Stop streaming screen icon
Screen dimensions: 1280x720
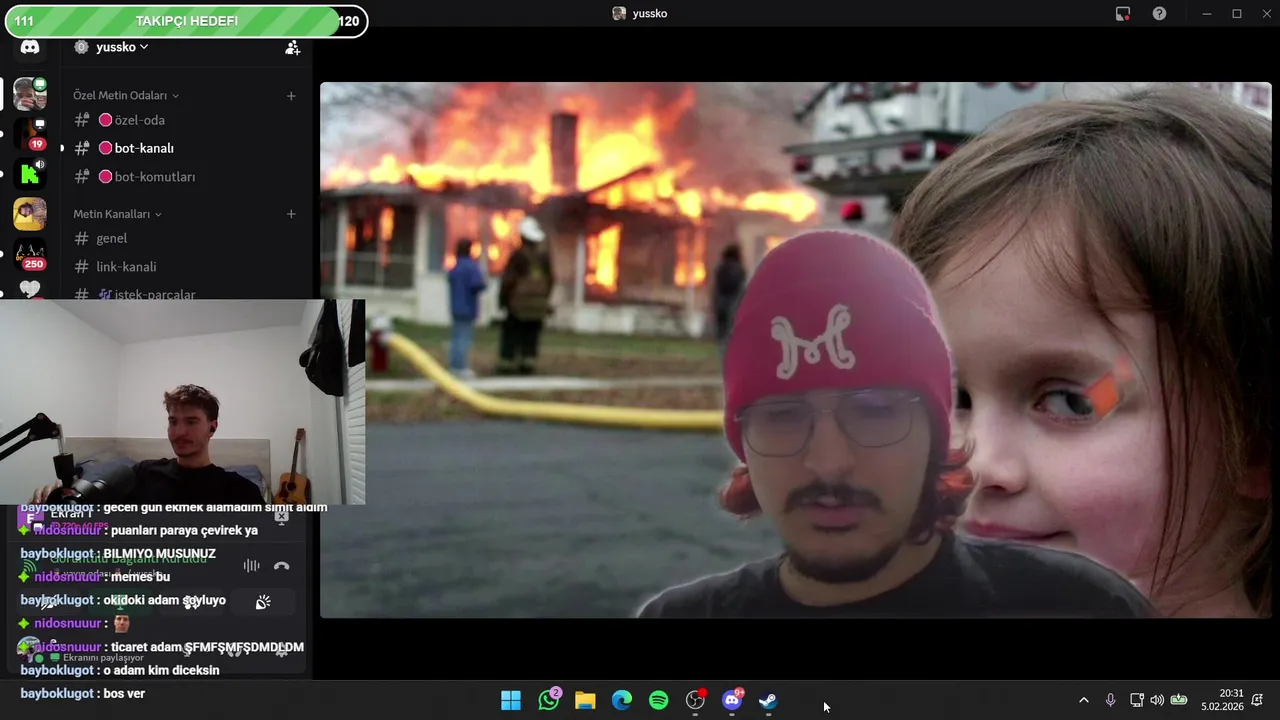point(281,516)
